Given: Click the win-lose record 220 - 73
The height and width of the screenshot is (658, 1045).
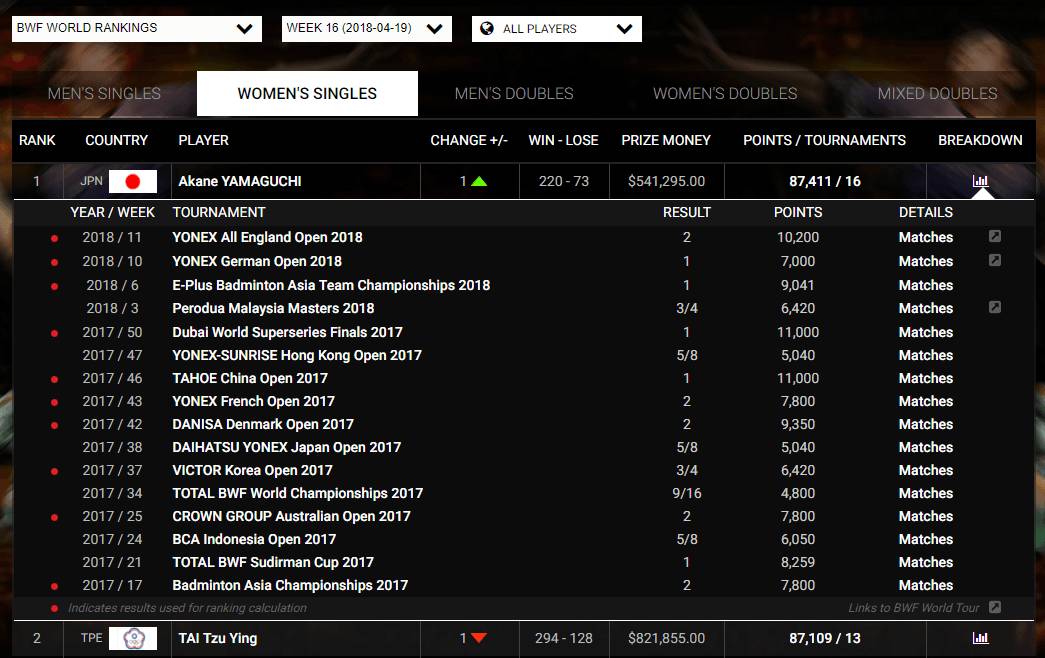Looking at the screenshot, I should click(x=564, y=181).
